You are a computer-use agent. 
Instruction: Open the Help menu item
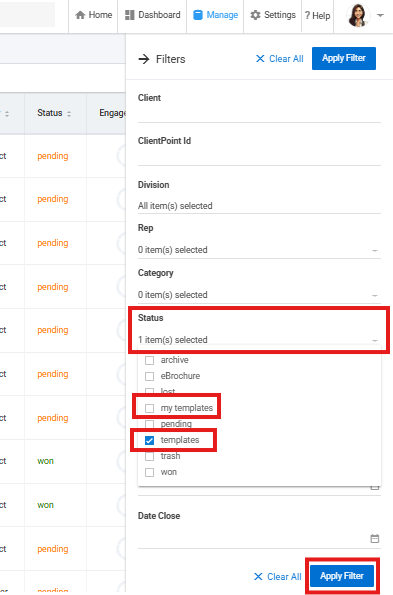tap(318, 16)
